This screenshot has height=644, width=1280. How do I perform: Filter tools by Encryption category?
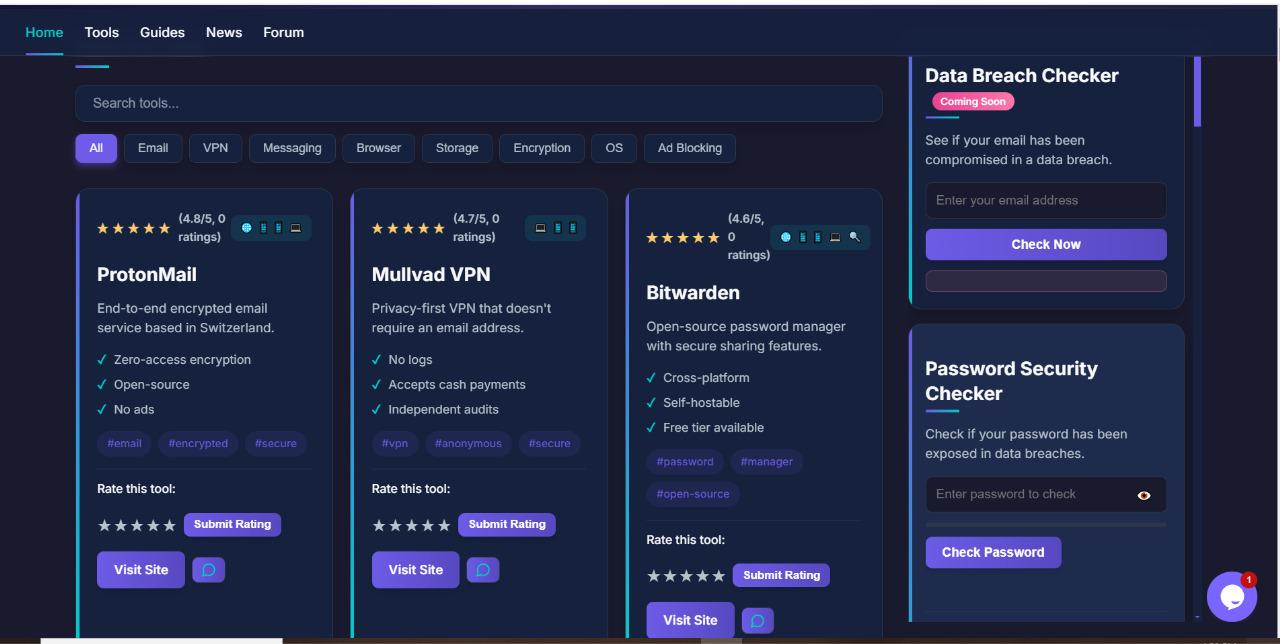(542, 148)
